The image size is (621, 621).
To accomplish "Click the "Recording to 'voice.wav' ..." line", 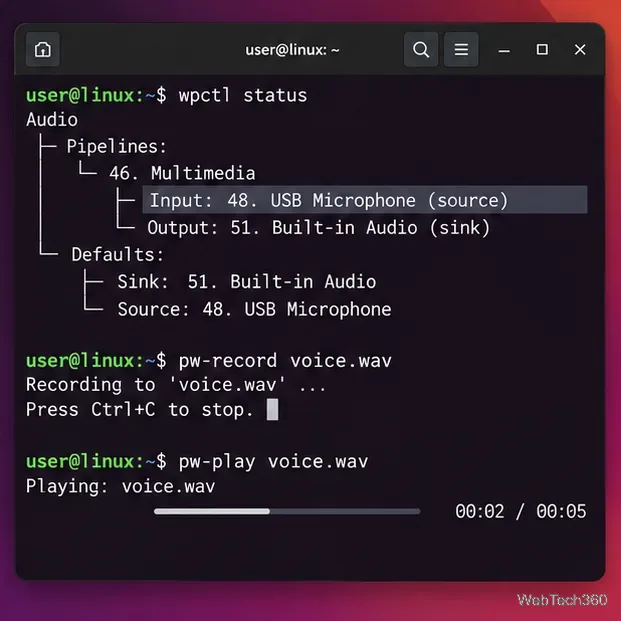I will tap(176, 385).
